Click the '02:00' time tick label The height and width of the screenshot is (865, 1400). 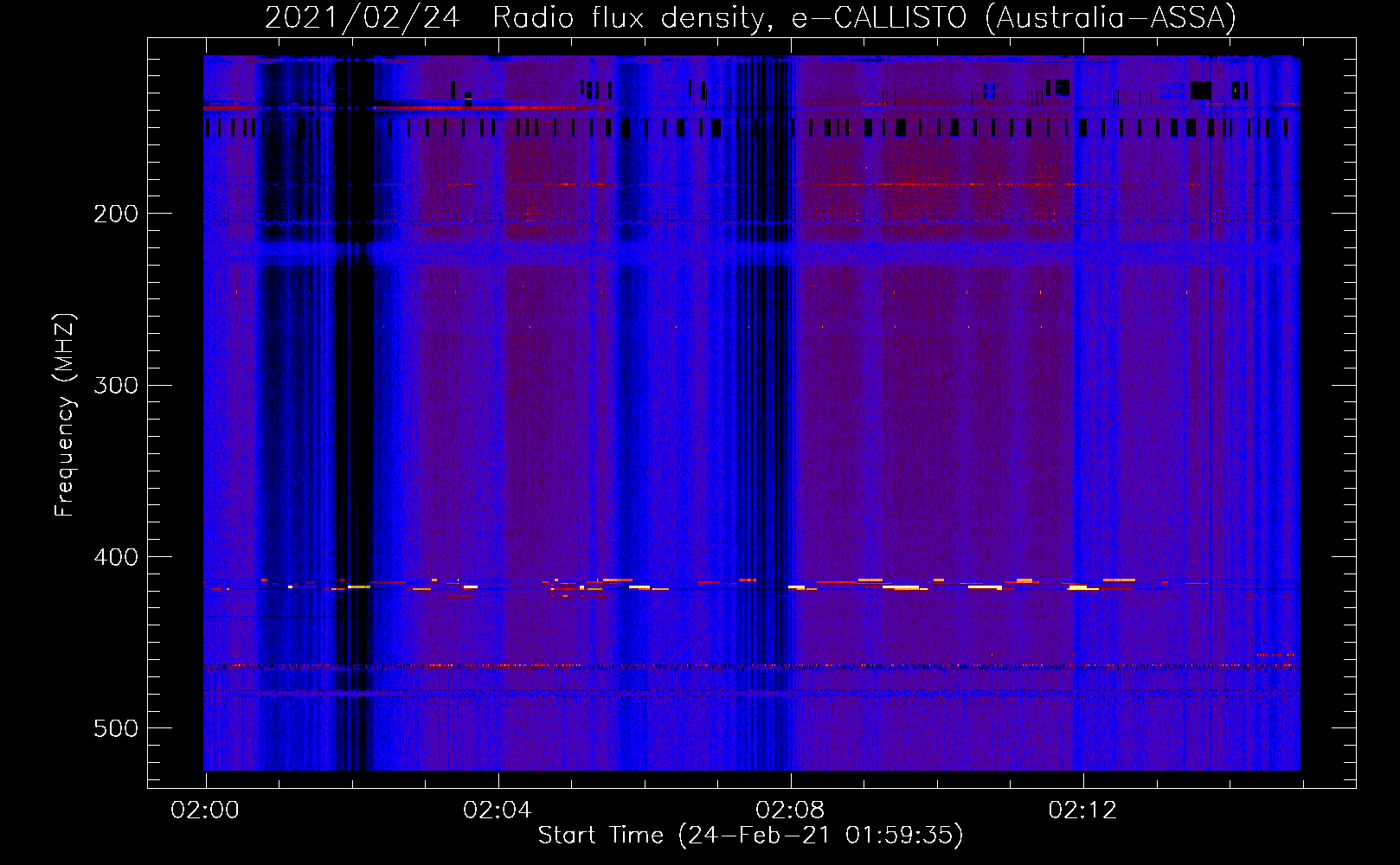tap(205, 811)
